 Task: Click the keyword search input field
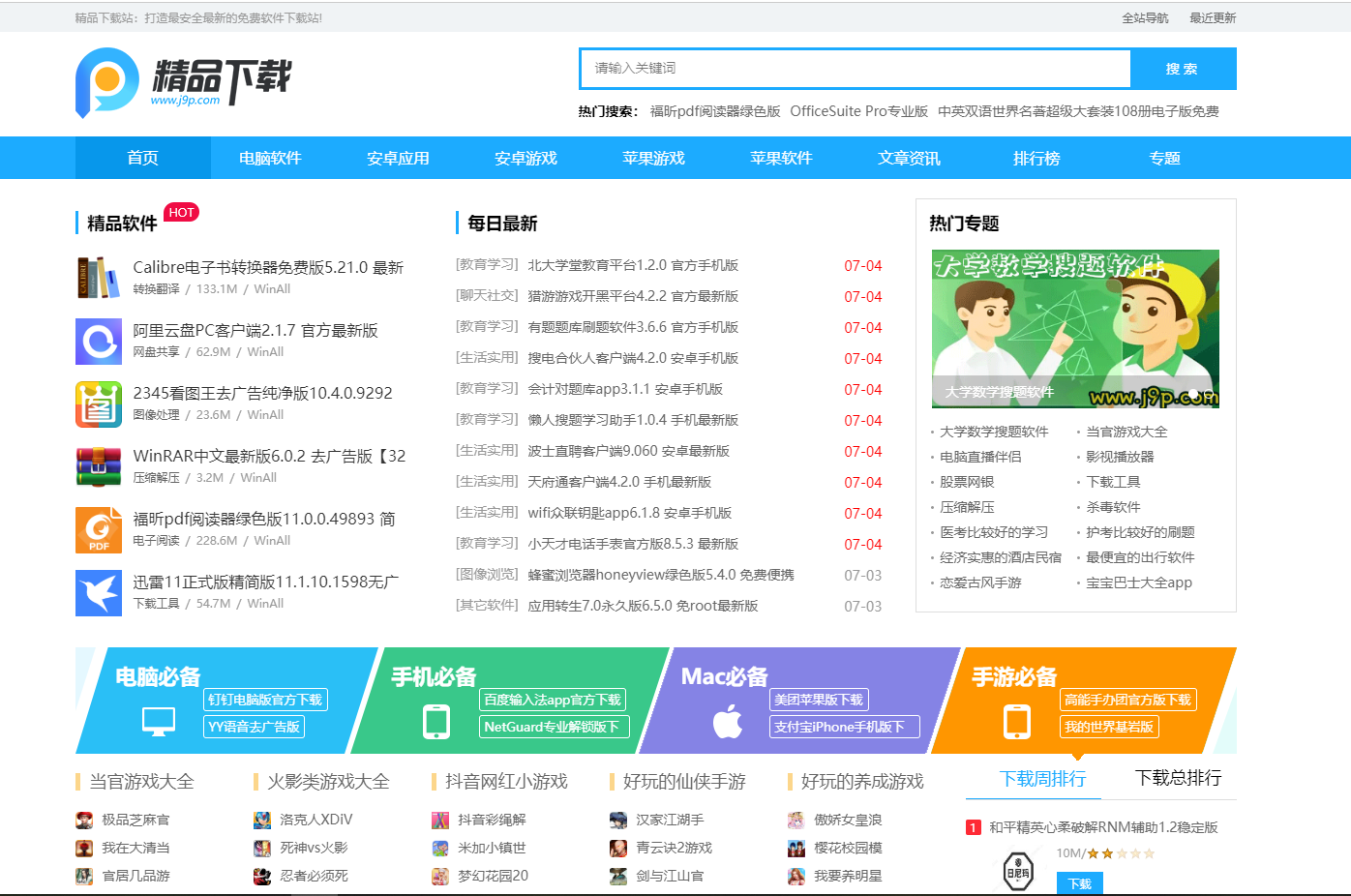pyautogui.click(x=856, y=69)
